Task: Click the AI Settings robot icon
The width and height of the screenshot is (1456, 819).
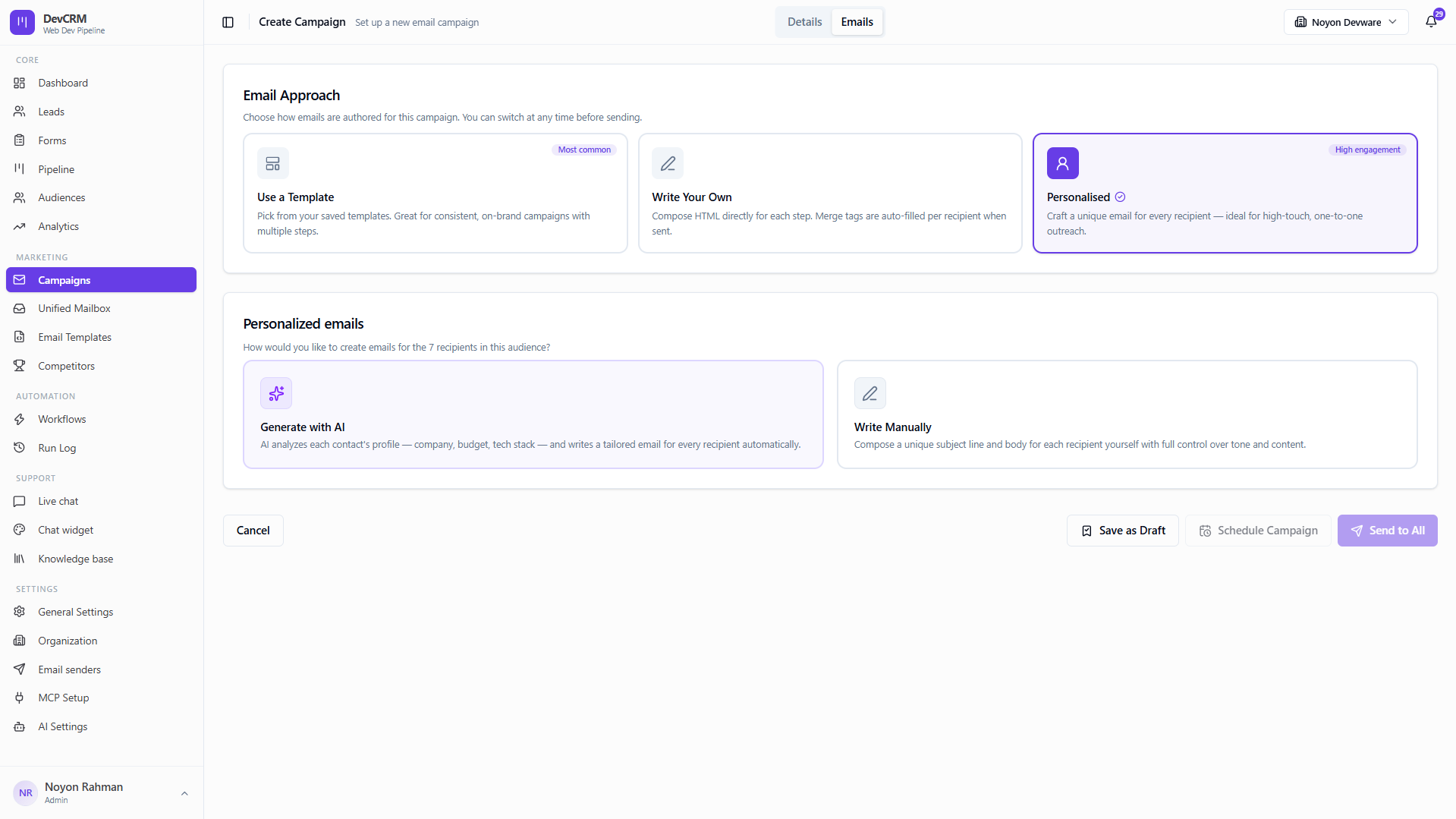Action: point(20,726)
